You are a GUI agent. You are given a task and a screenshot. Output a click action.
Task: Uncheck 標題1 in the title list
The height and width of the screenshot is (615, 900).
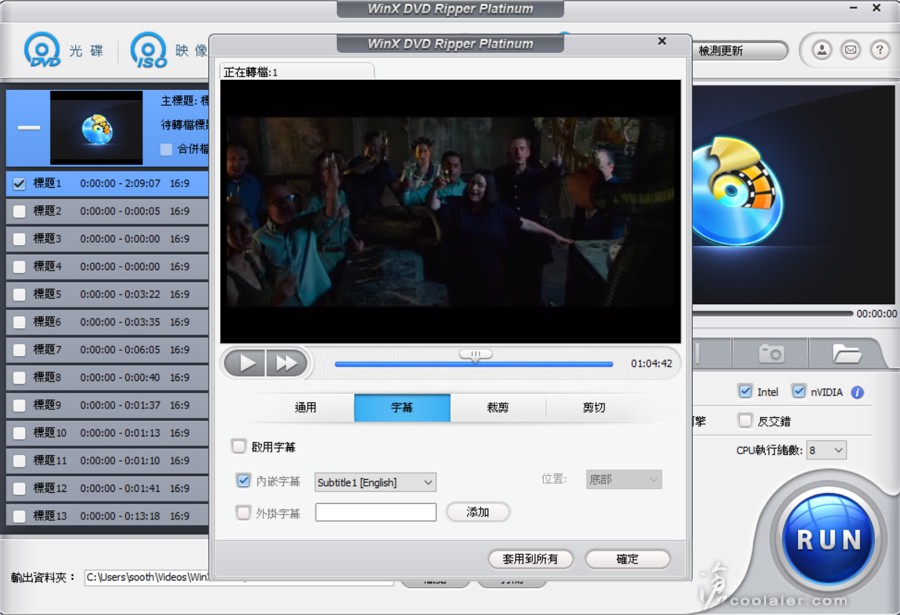(19, 184)
